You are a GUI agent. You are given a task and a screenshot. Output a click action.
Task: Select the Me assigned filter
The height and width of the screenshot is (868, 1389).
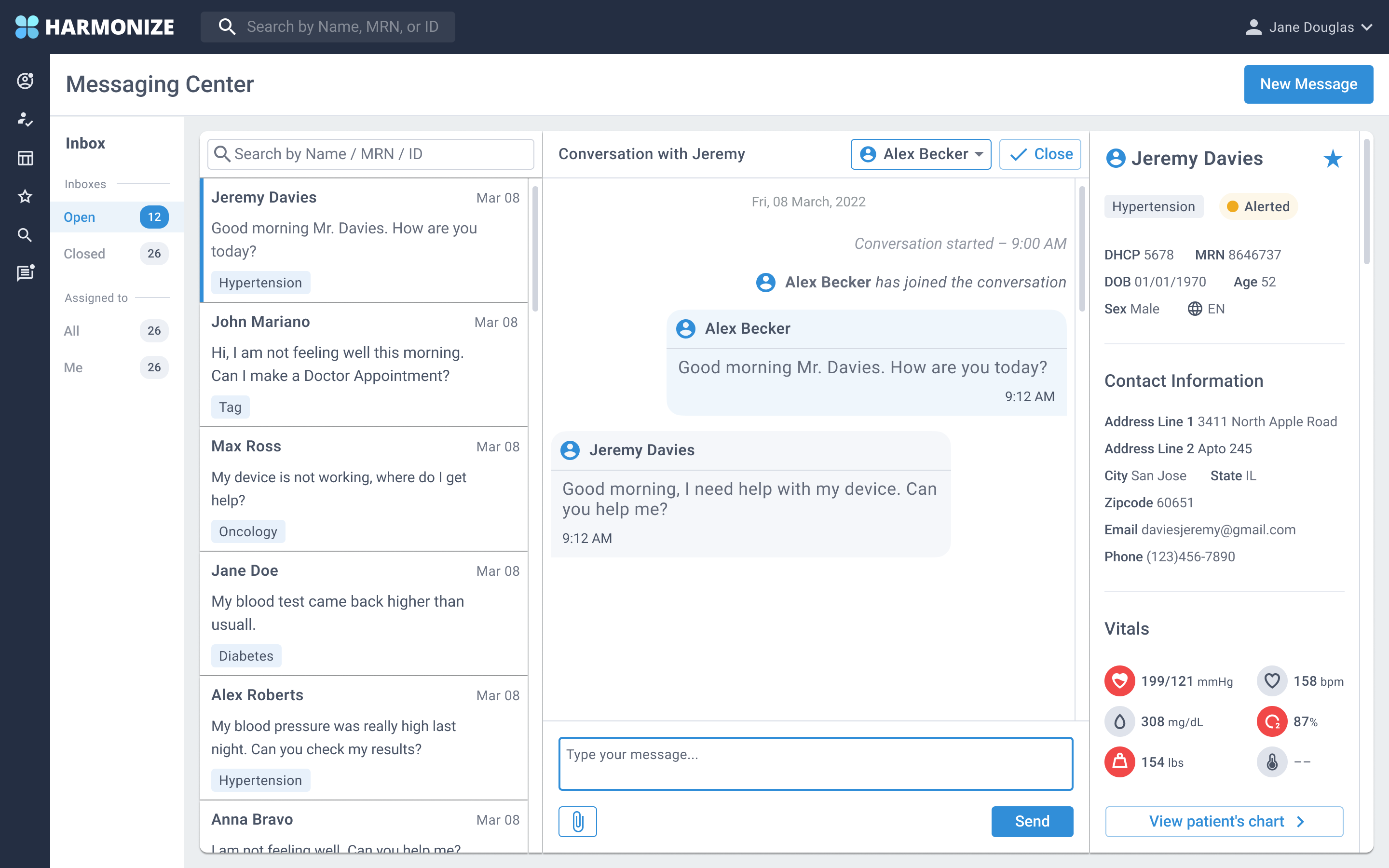[73, 367]
